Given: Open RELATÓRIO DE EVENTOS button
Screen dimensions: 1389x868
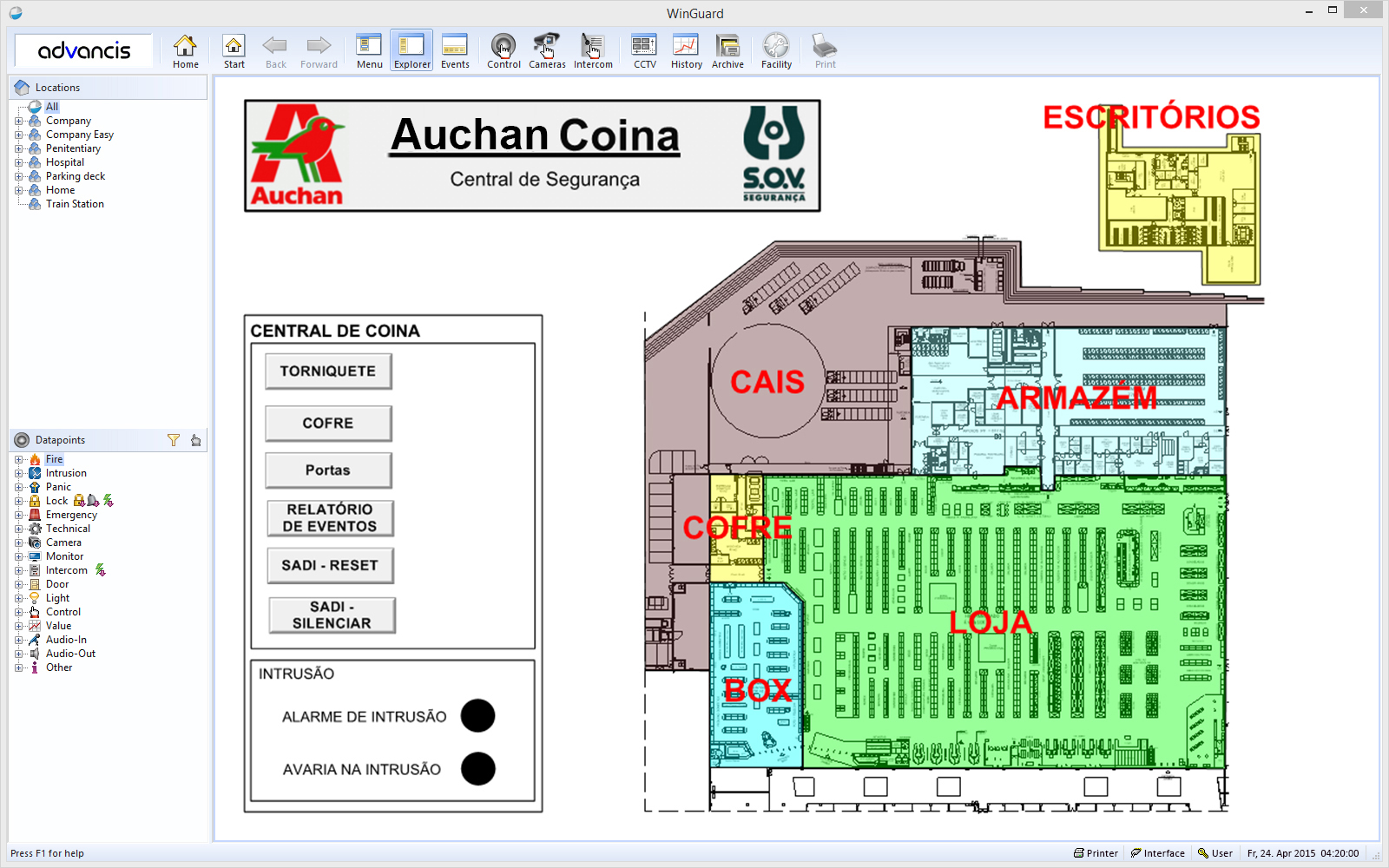Looking at the screenshot, I should click(x=330, y=518).
